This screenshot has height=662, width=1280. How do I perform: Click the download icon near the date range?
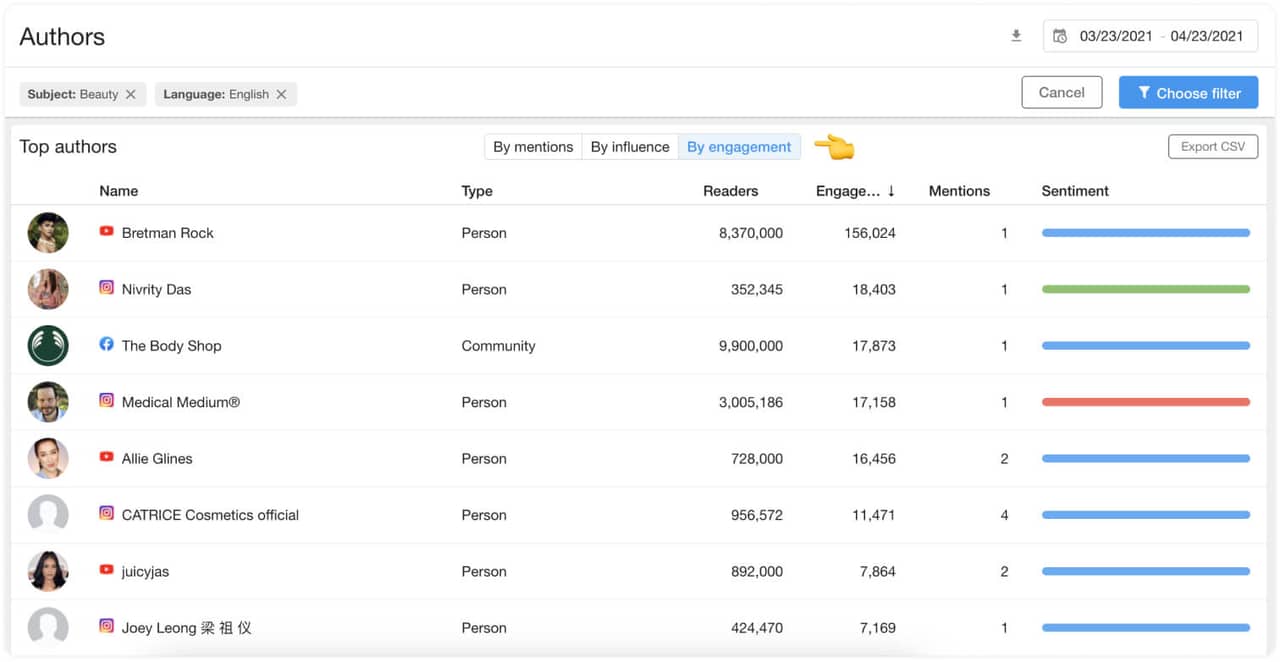point(1016,35)
